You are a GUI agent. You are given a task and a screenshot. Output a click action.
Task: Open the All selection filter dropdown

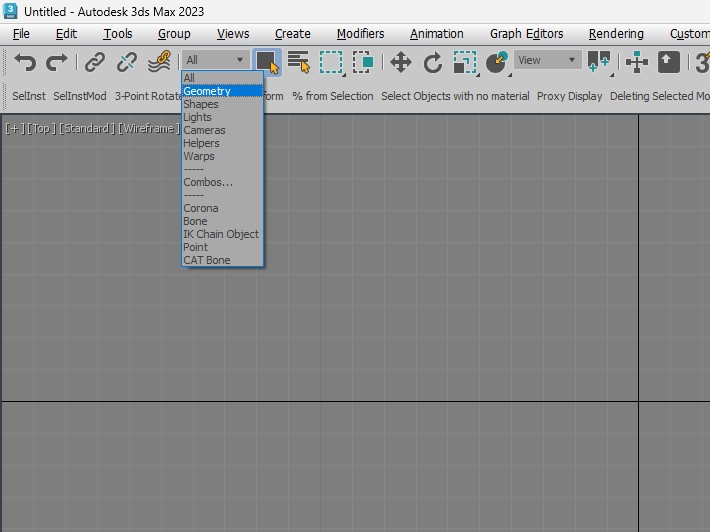click(216, 60)
